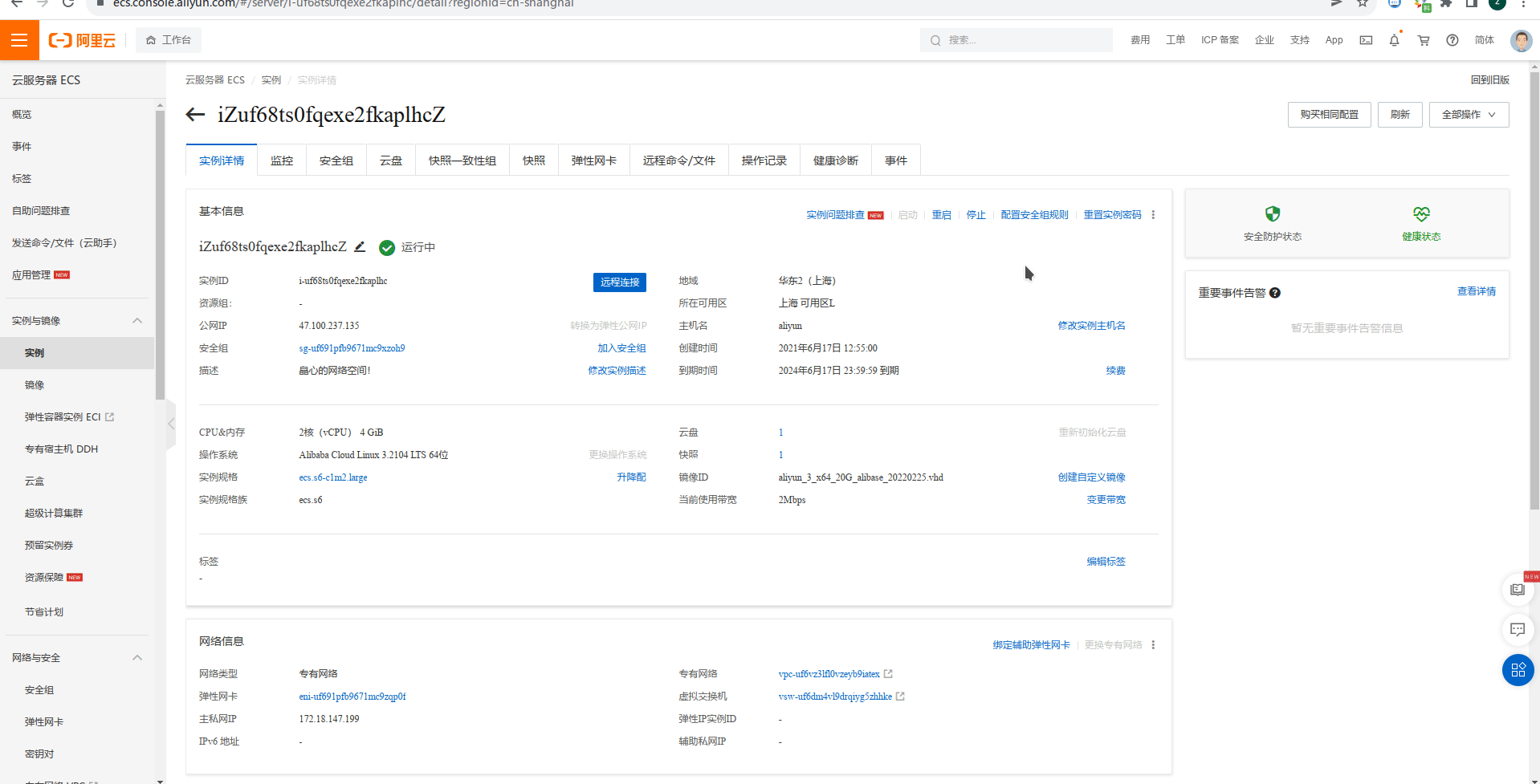The image size is (1540, 784).
Task: Click the search magnifier icon
Action: 935,40
